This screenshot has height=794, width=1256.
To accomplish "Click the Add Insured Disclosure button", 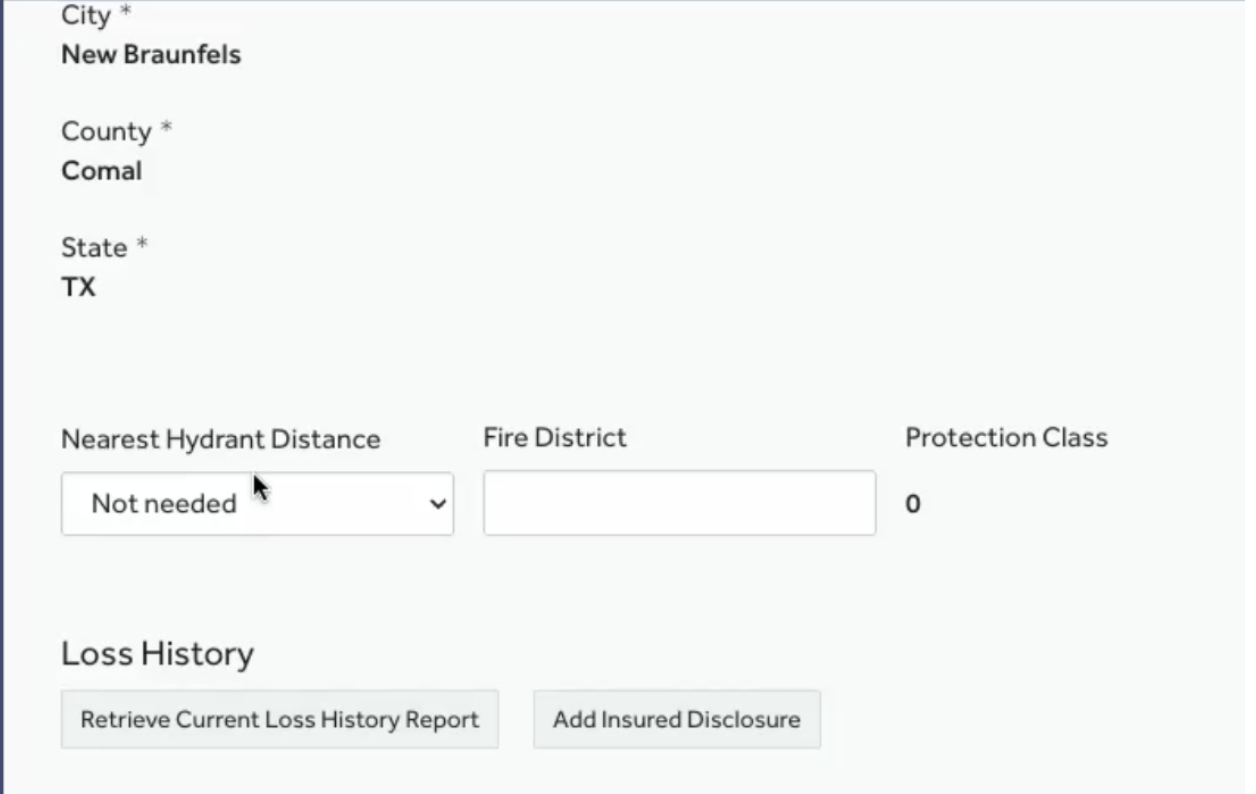I will (676, 719).
